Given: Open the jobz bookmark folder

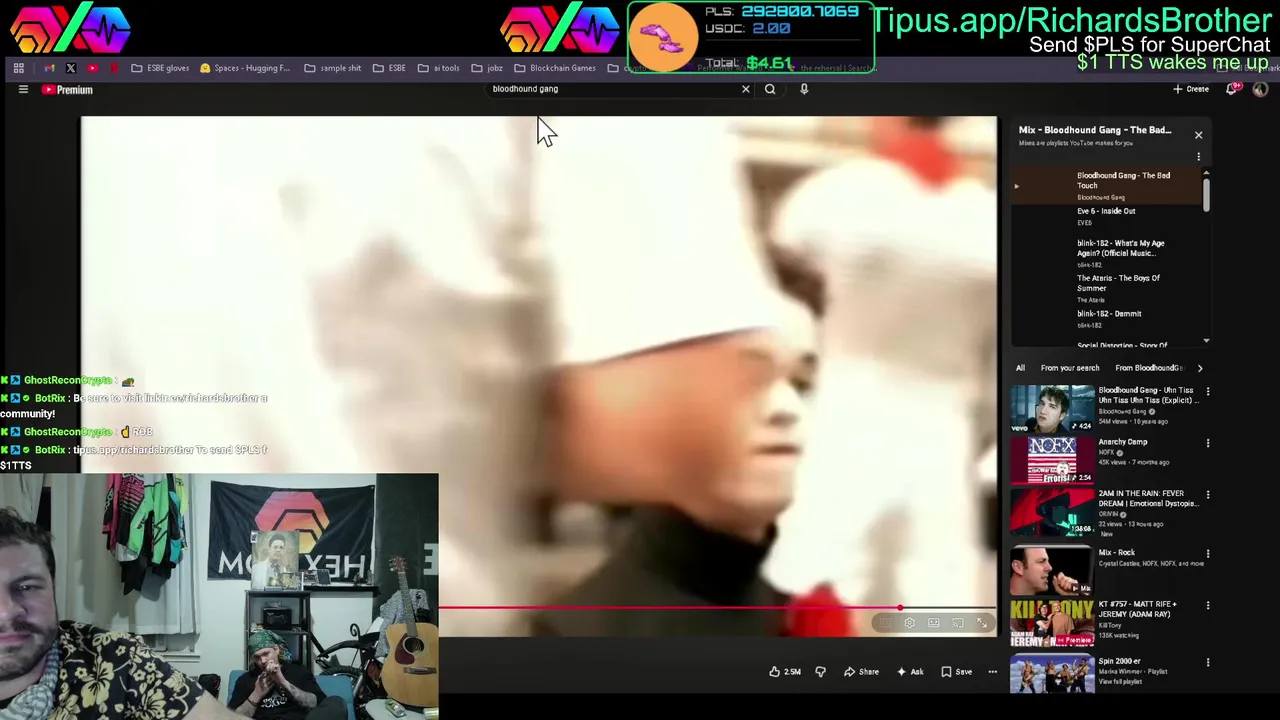Looking at the screenshot, I should coord(487,68).
